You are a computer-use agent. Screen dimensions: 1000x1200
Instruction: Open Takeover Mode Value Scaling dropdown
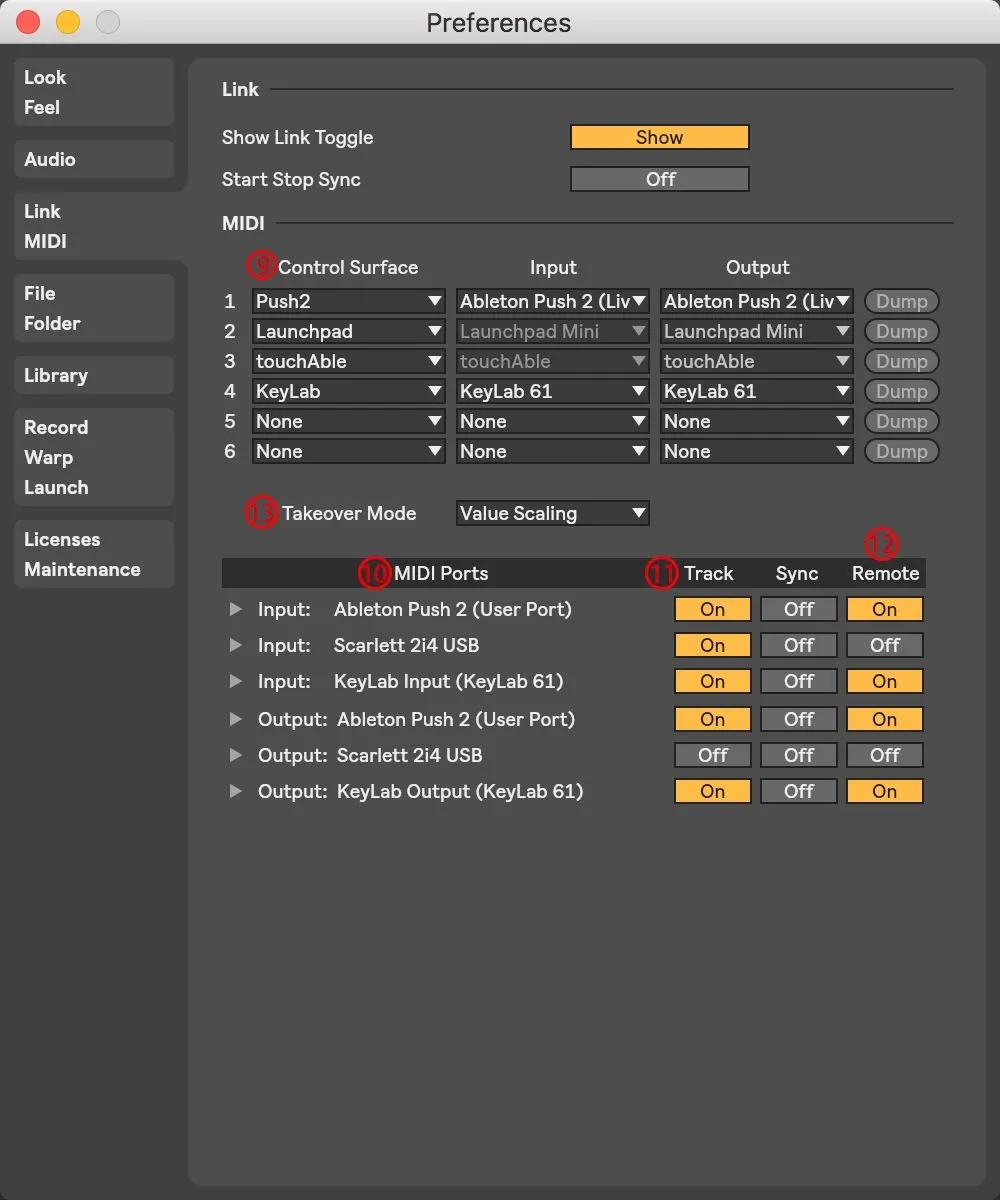click(x=553, y=513)
